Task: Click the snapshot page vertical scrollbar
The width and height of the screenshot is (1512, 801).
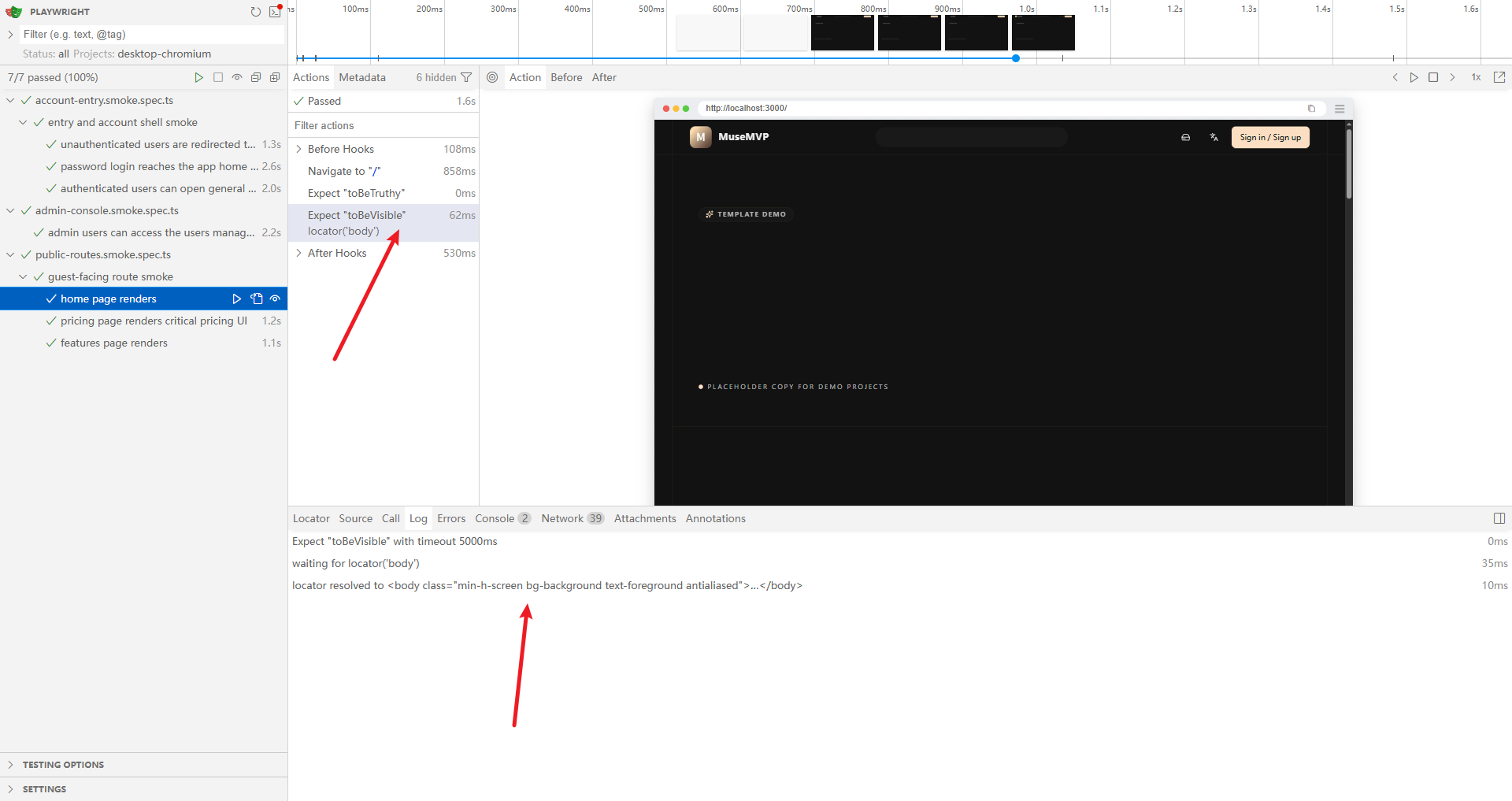Action: tap(1349, 163)
